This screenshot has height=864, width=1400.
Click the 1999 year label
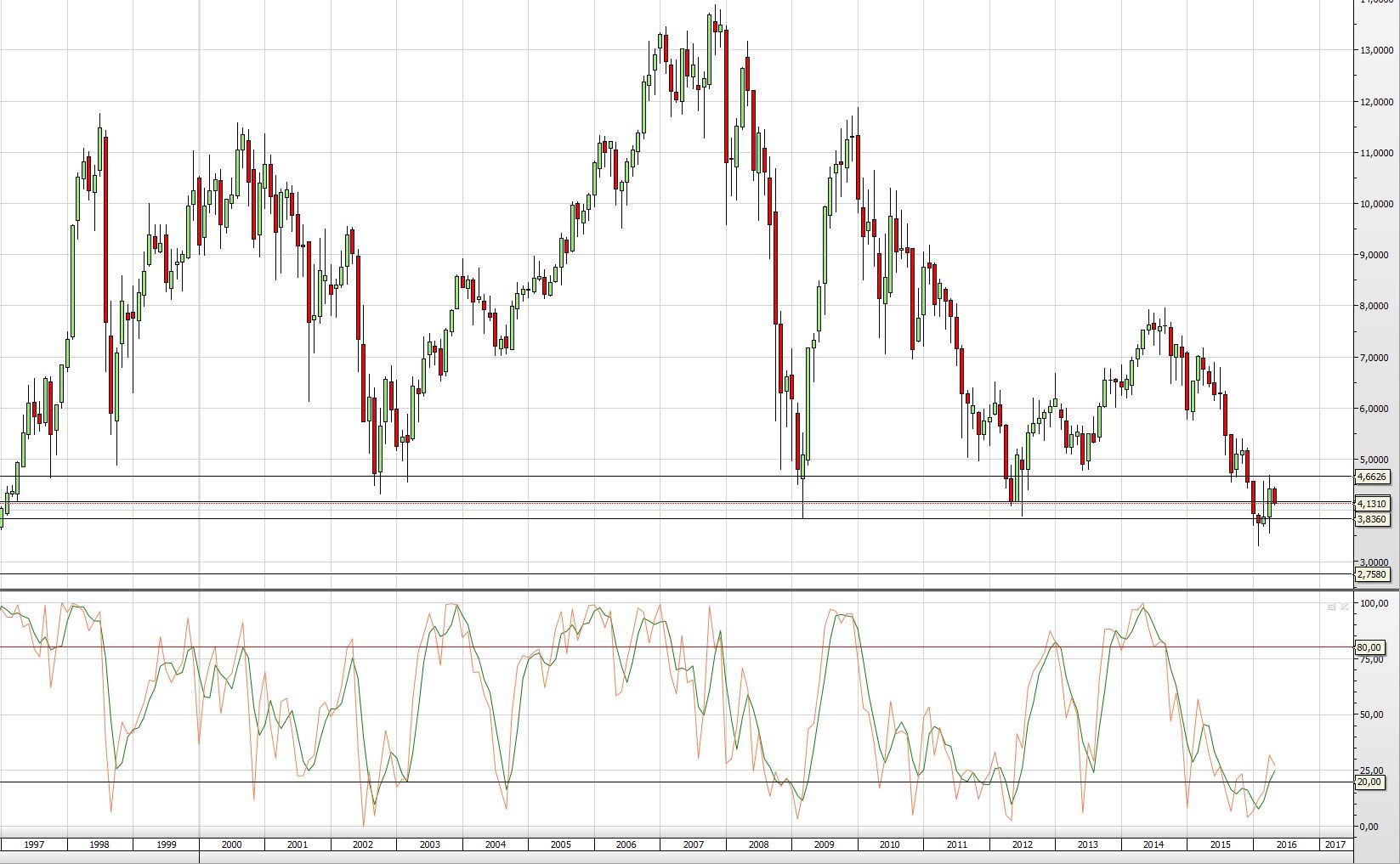[167, 844]
